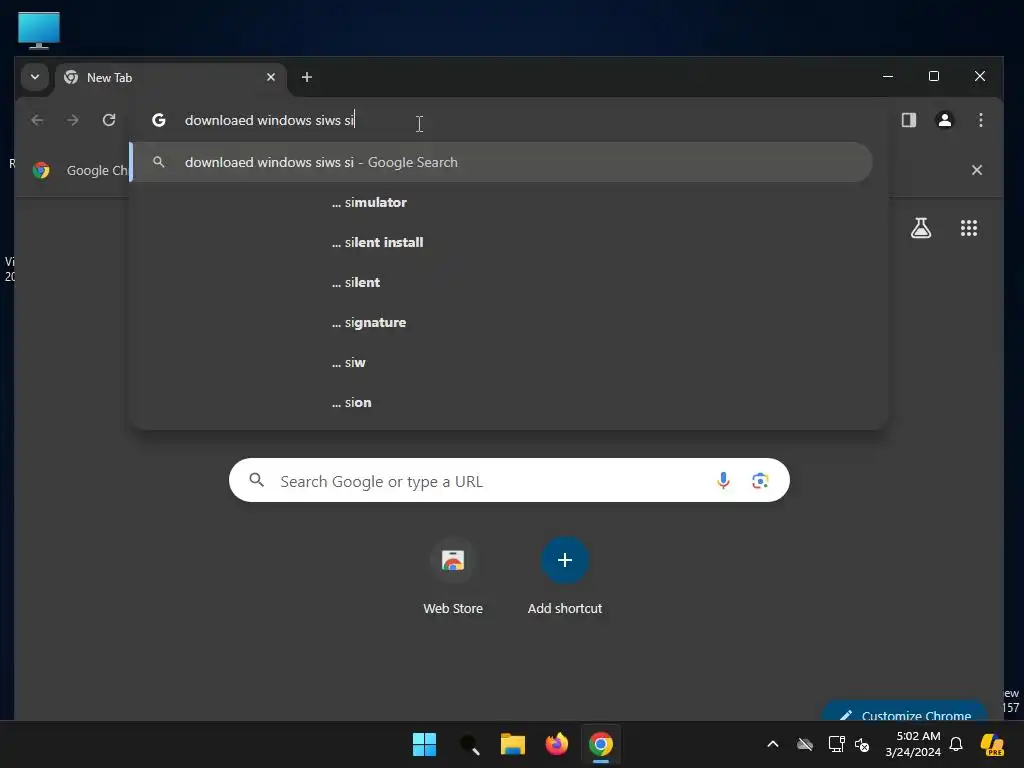1024x768 pixels.
Task: Open the network status tray icon
Action: (836, 744)
